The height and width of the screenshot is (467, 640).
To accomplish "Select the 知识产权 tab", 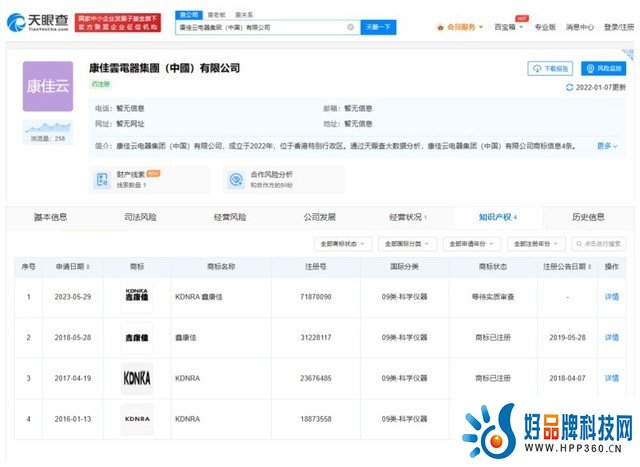I will [498, 217].
